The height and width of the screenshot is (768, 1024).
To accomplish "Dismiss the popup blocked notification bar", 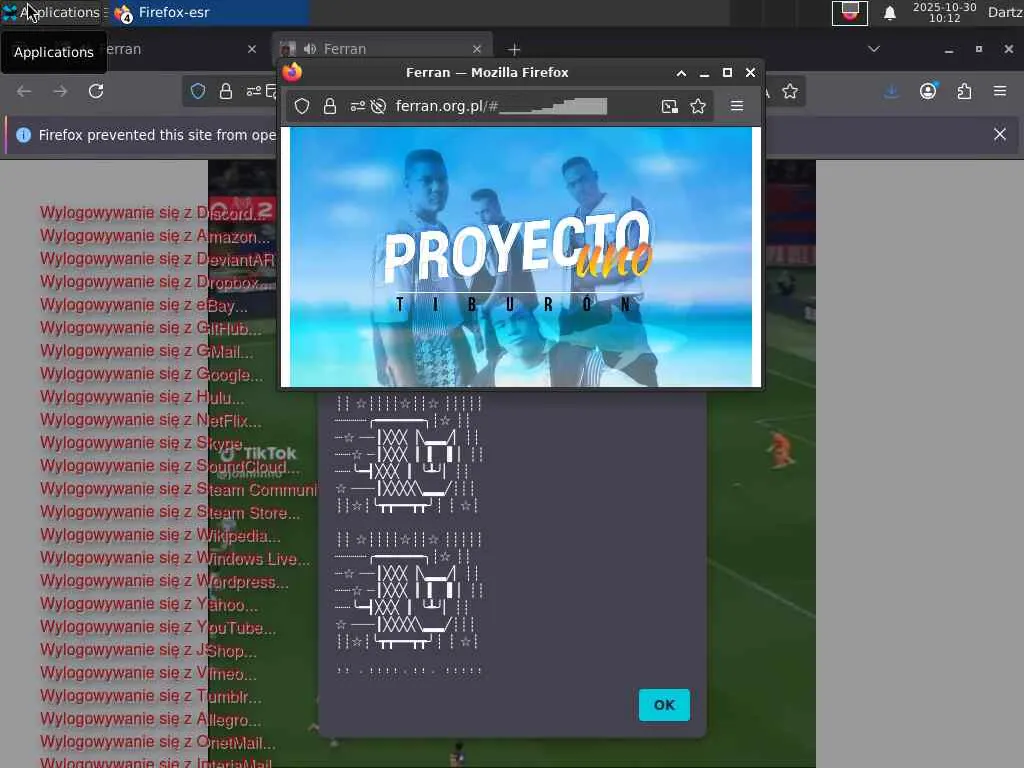I will (1000, 135).
